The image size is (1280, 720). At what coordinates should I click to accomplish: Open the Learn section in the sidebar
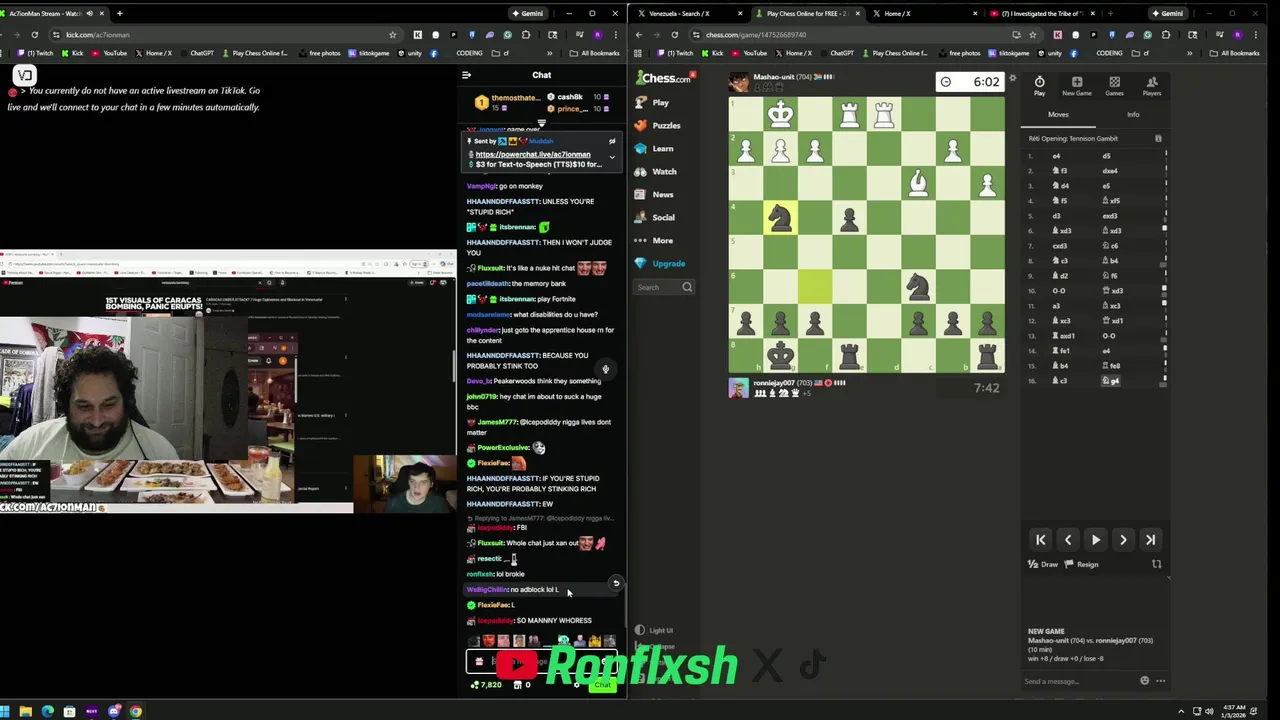654,148
